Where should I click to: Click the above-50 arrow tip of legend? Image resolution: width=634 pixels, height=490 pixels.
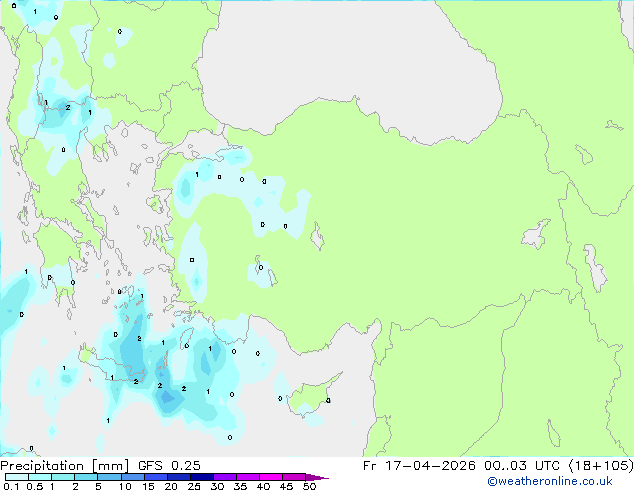(317, 477)
